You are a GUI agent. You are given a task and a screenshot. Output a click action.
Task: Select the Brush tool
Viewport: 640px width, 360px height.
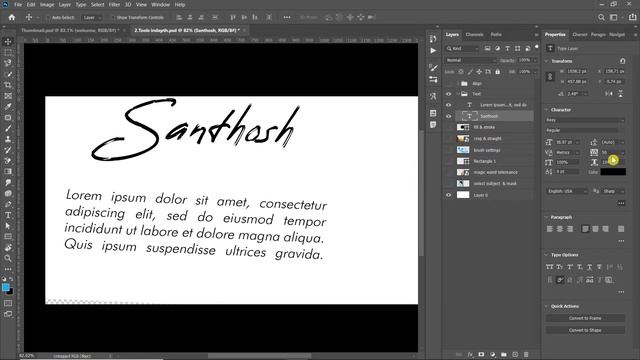(8, 128)
